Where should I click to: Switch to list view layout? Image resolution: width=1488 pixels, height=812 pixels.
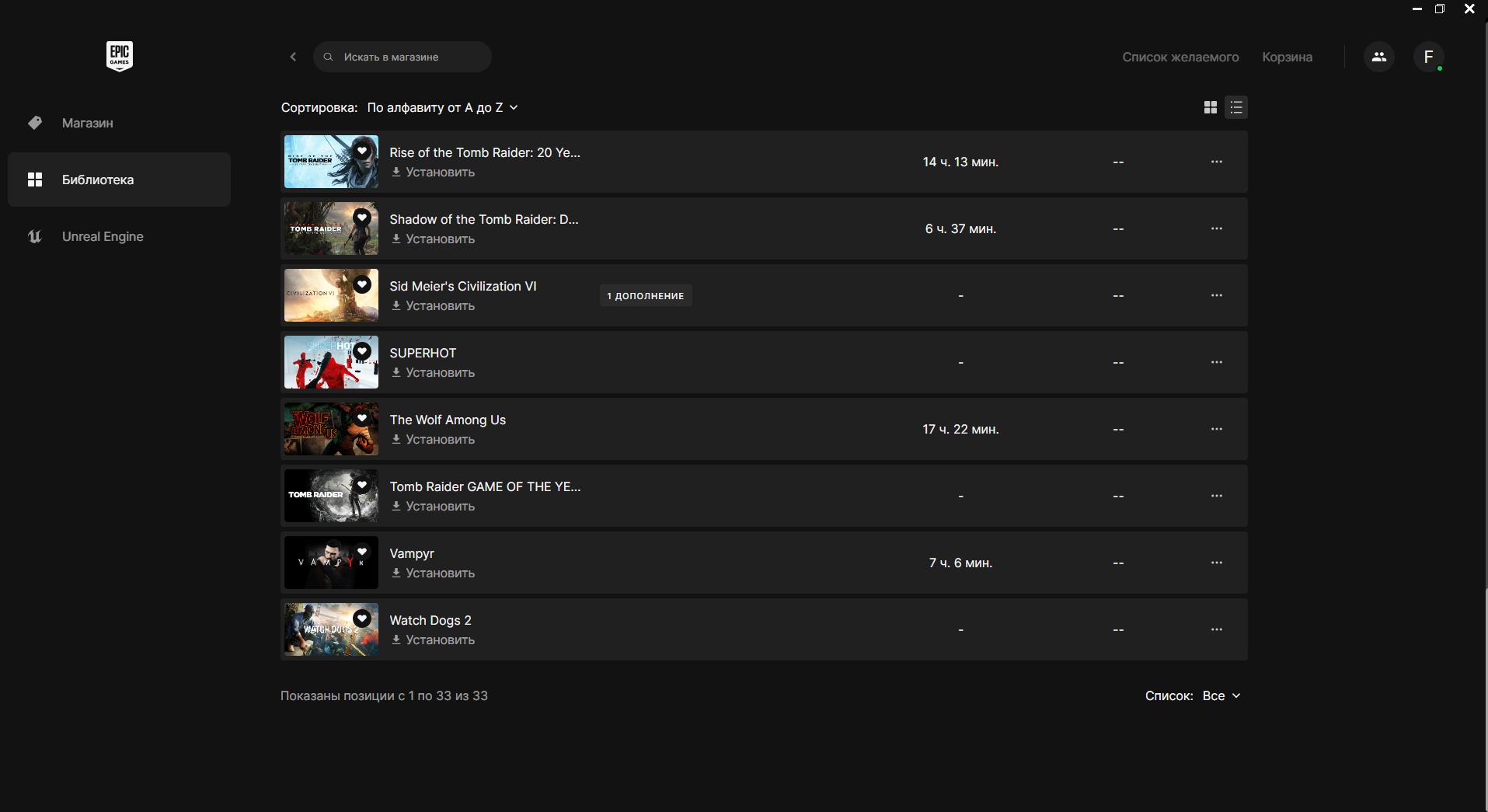[x=1236, y=107]
